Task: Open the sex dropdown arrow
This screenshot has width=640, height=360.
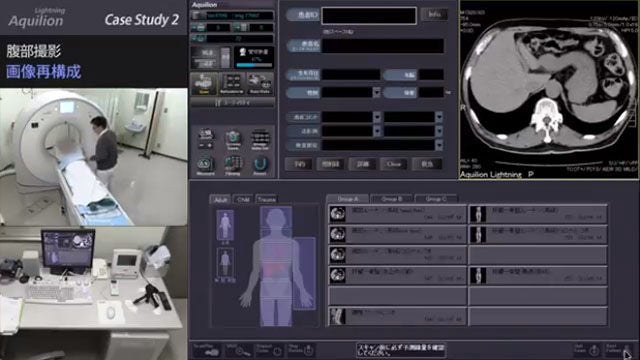Action: click(376, 92)
